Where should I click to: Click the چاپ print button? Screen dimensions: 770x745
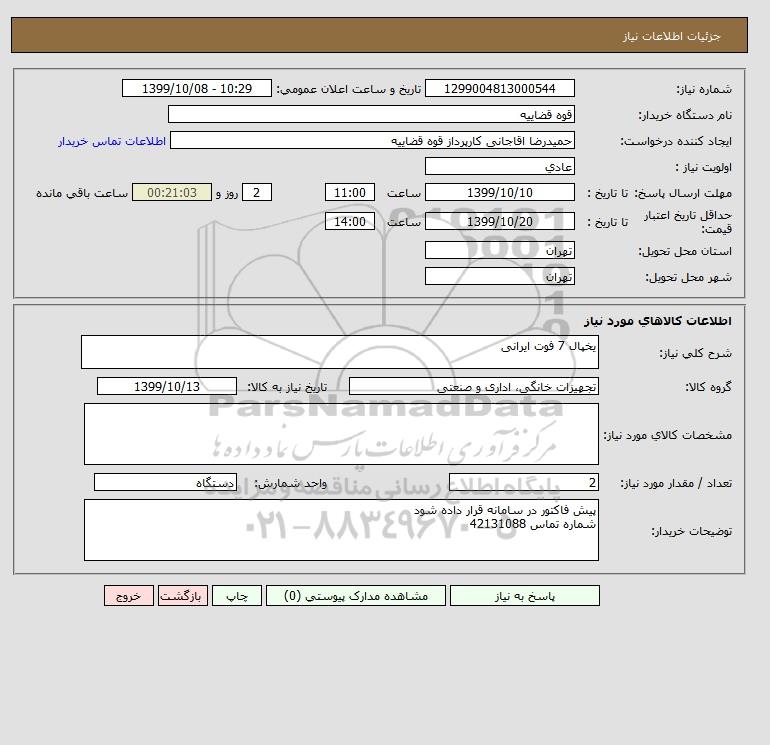click(x=237, y=595)
